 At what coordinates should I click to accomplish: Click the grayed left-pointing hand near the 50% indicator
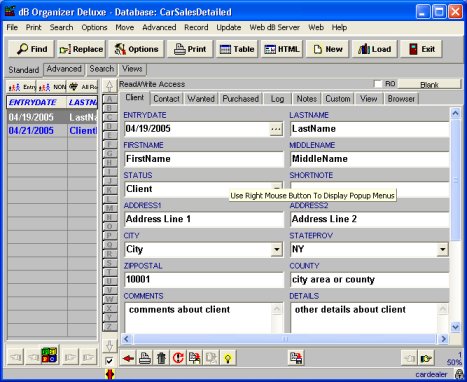click(410, 359)
